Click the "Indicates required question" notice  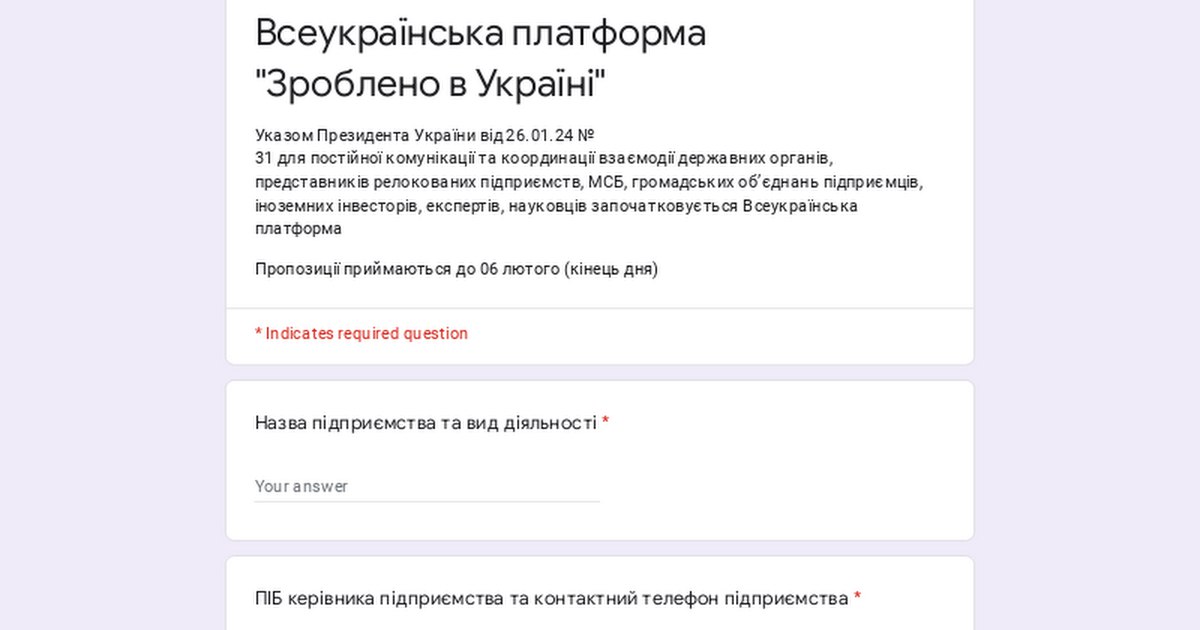coord(366,333)
